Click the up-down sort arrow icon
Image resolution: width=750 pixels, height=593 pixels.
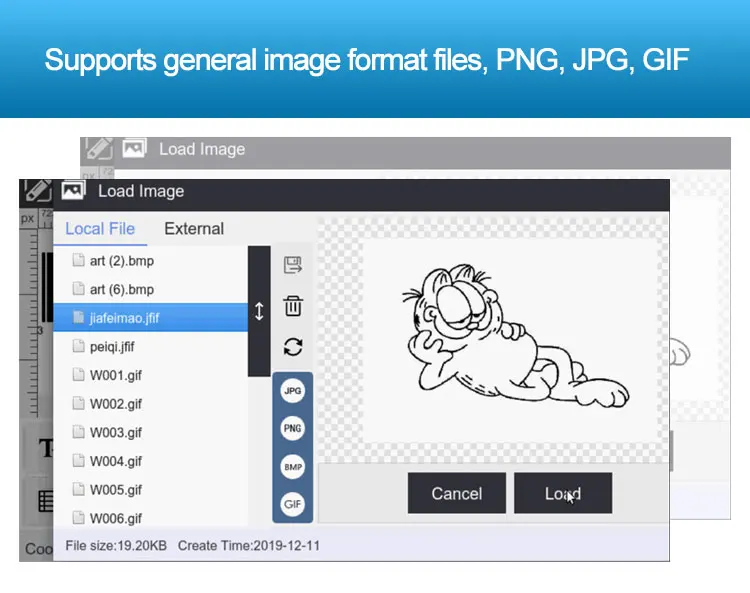point(260,311)
